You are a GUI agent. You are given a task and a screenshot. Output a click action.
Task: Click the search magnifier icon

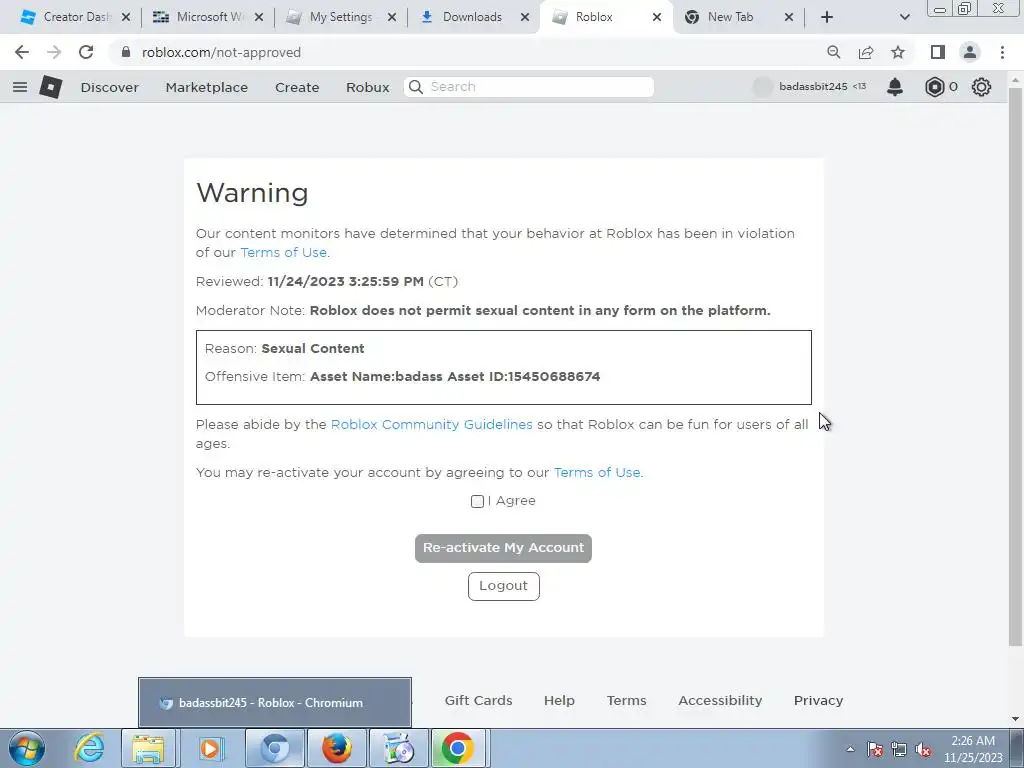(415, 87)
